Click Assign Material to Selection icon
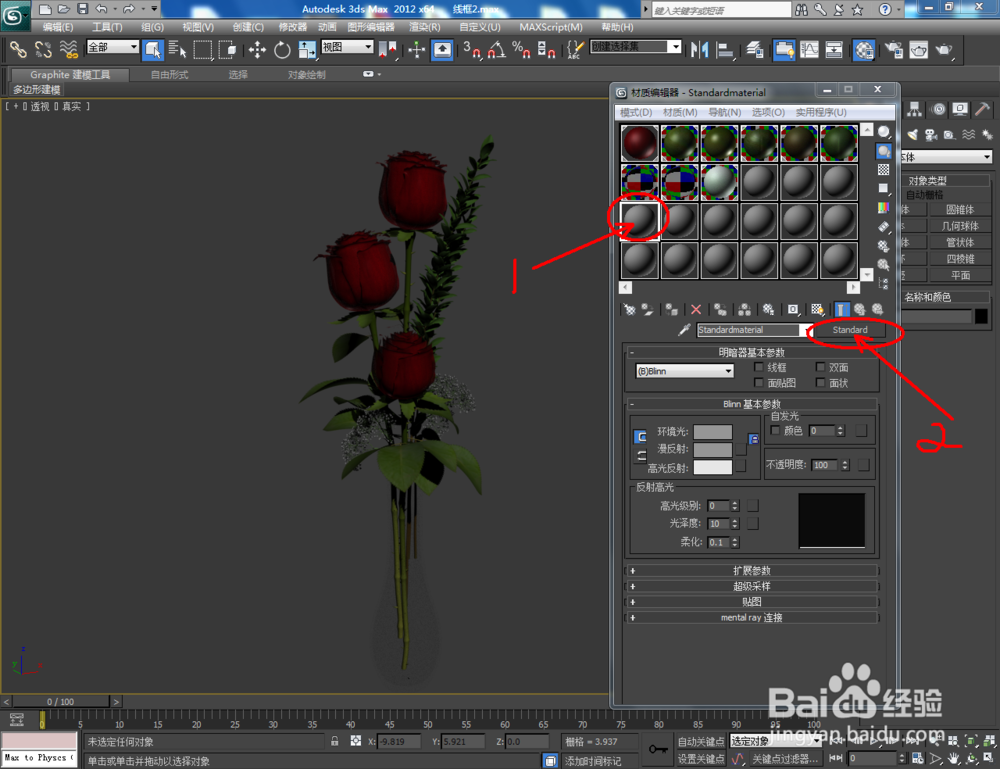Screen dimensions: 1000x769 [672, 310]
